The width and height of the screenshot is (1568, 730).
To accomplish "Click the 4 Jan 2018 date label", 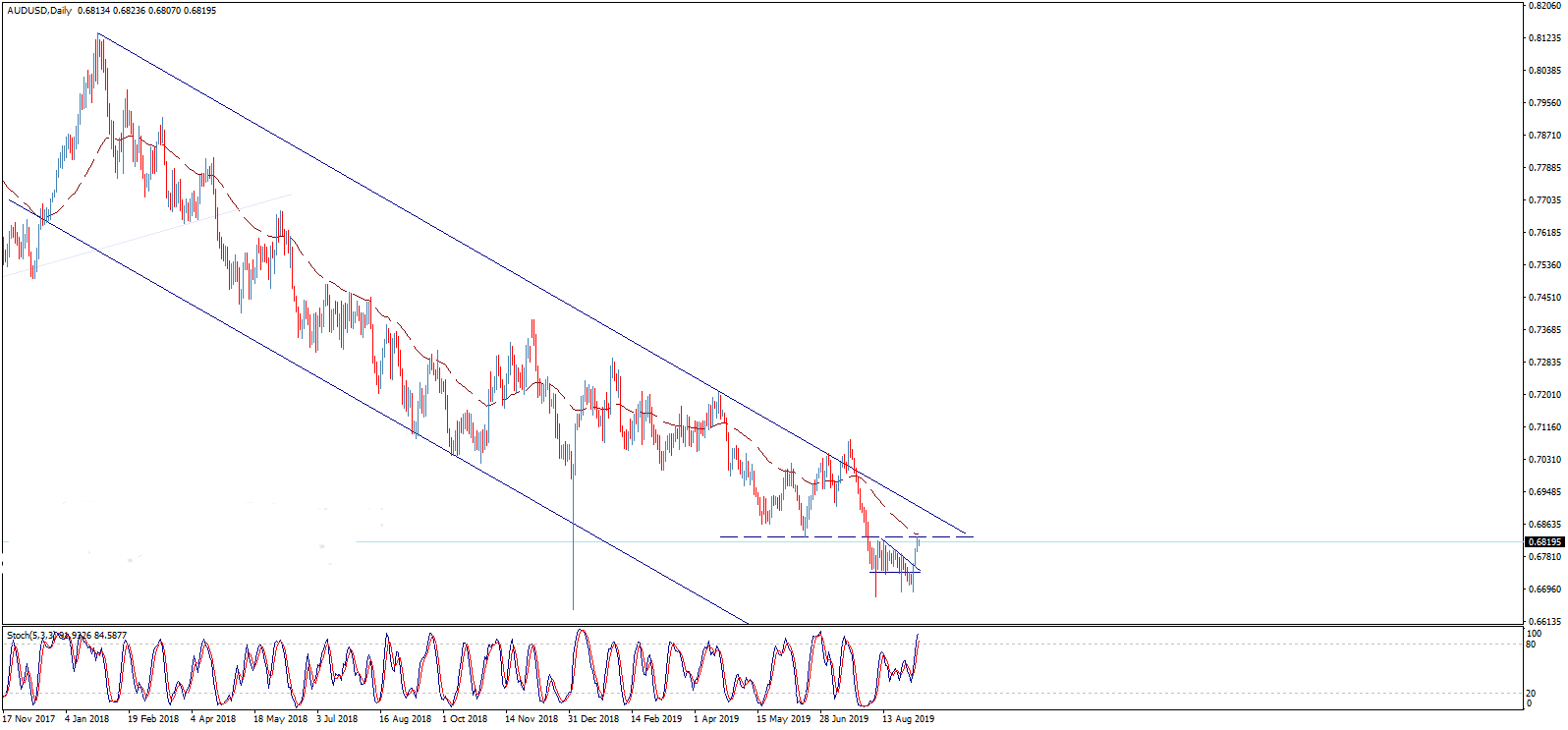I will tap(87, 719).
